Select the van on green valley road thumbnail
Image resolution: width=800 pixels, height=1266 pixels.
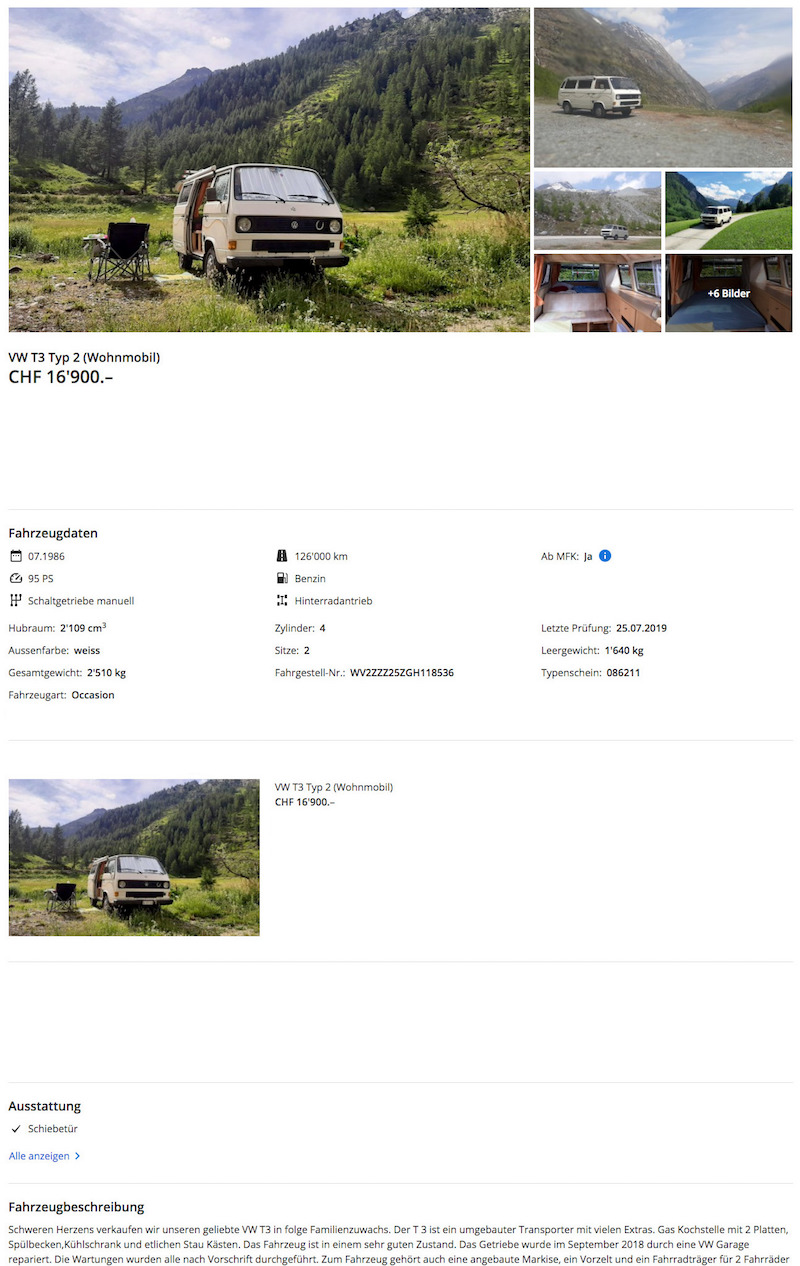(728, 210)
